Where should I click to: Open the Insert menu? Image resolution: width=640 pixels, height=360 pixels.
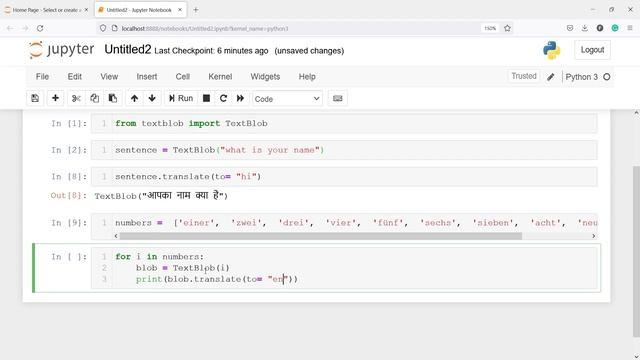tap(147, 77)
